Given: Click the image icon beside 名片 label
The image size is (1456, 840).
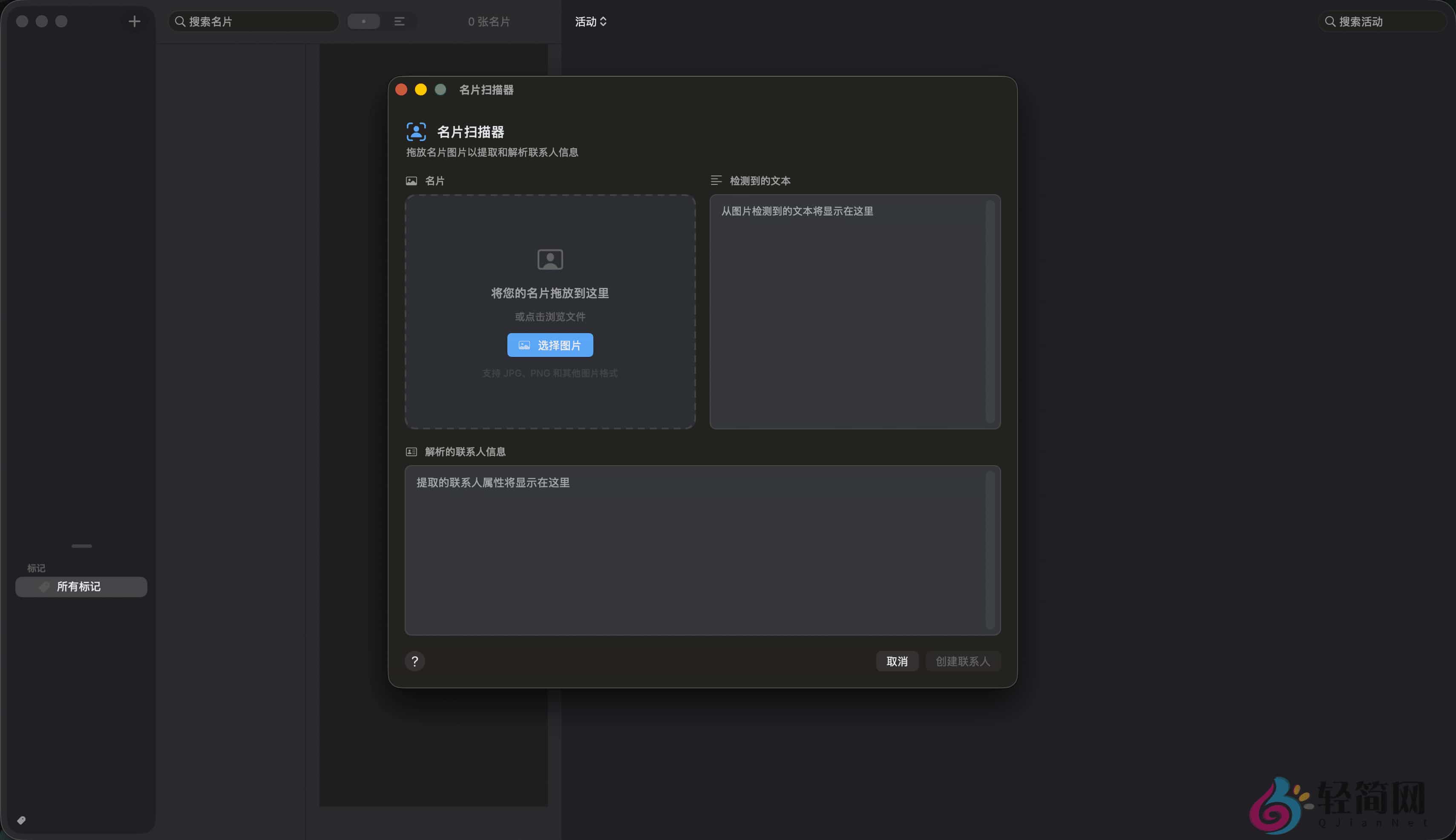Looking at the screenshot, I should [411, 181].
